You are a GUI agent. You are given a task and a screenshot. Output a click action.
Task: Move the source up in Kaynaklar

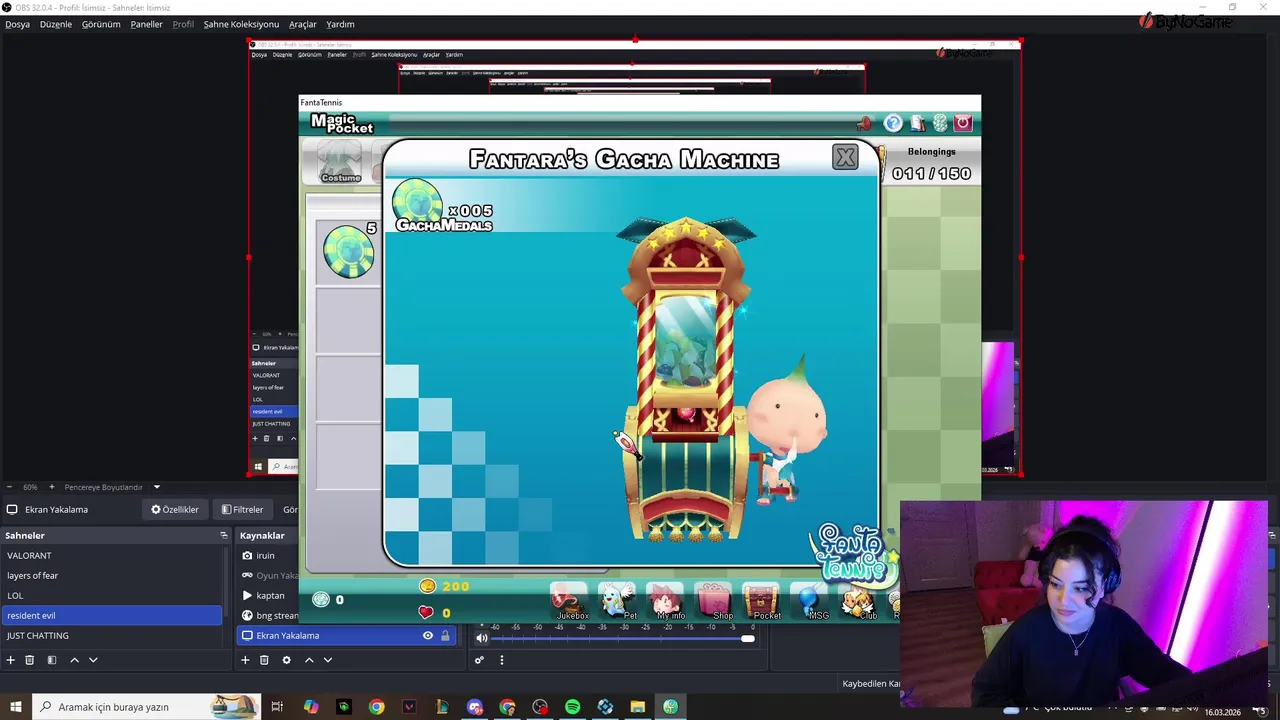pos(309,660)
